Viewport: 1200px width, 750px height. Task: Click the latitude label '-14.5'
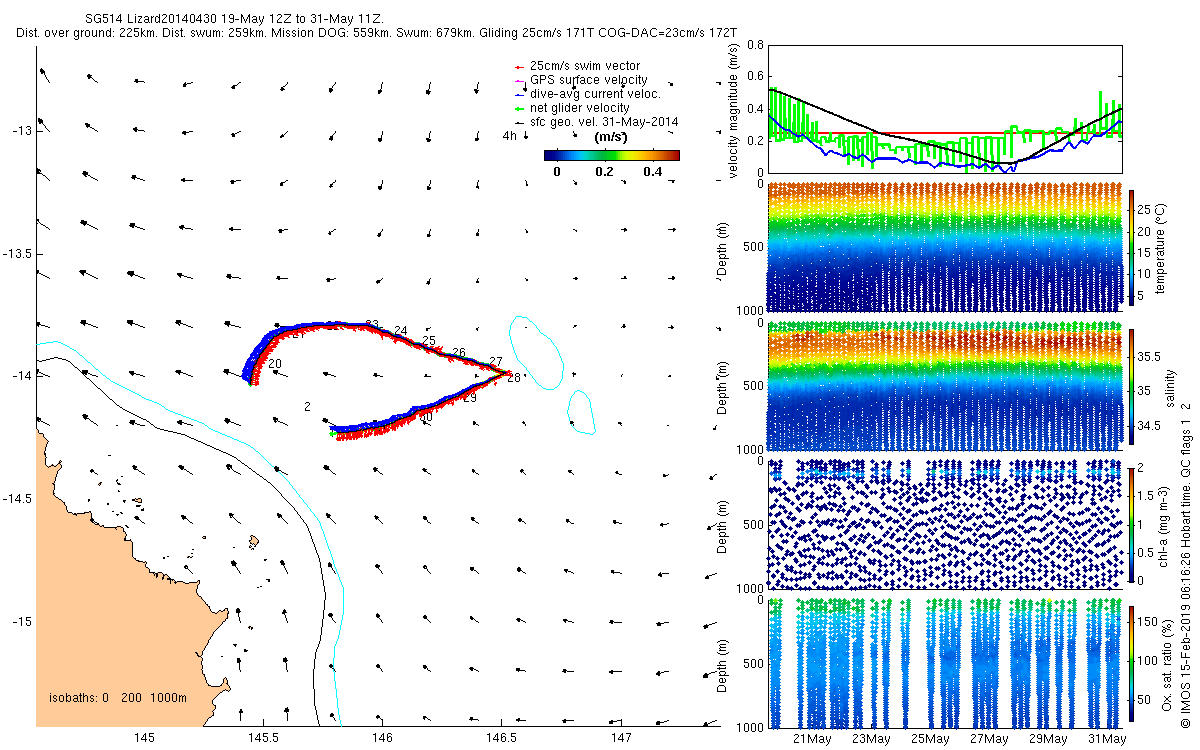click(18, 499)
